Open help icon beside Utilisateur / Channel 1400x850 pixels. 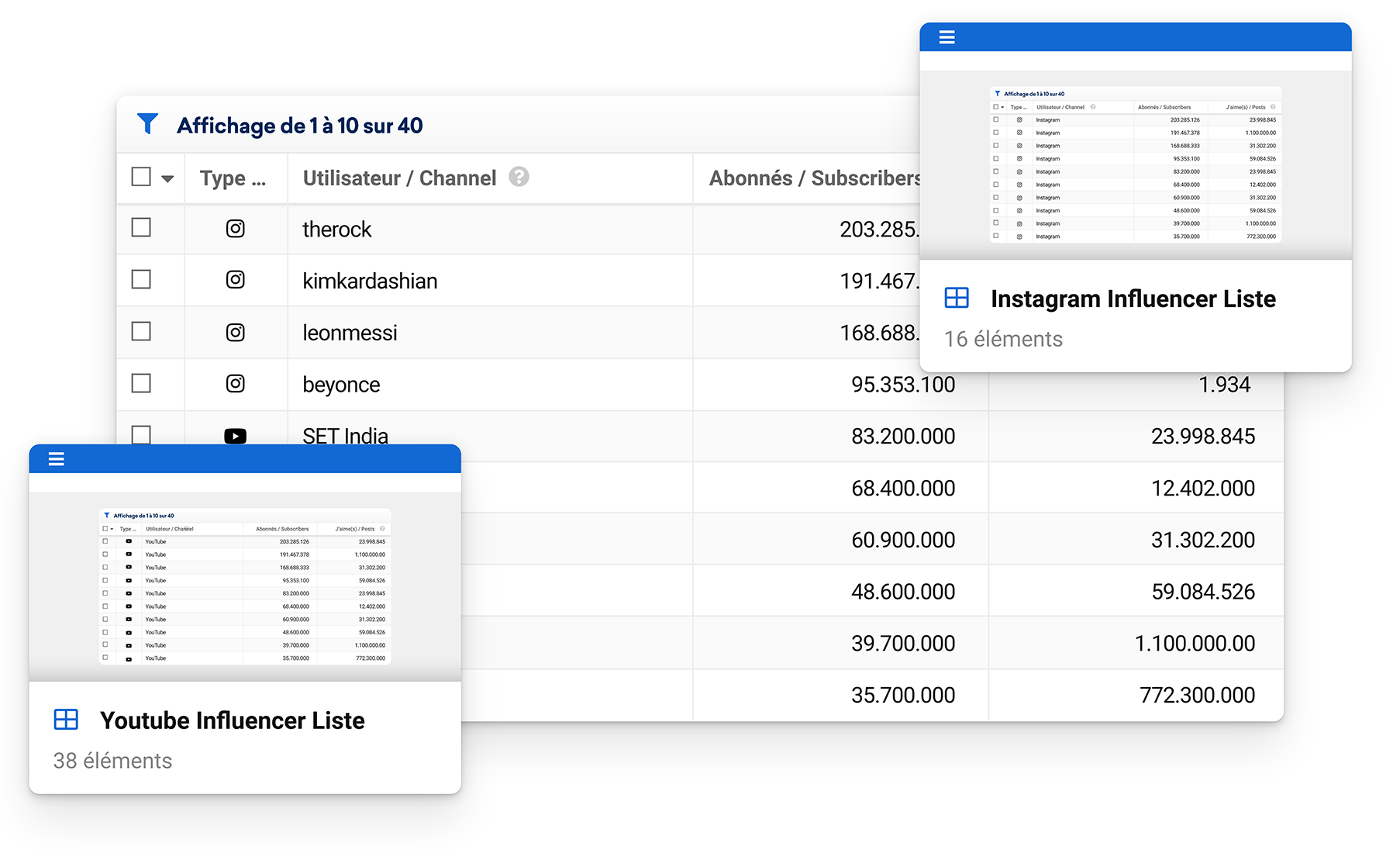(519, 177)
